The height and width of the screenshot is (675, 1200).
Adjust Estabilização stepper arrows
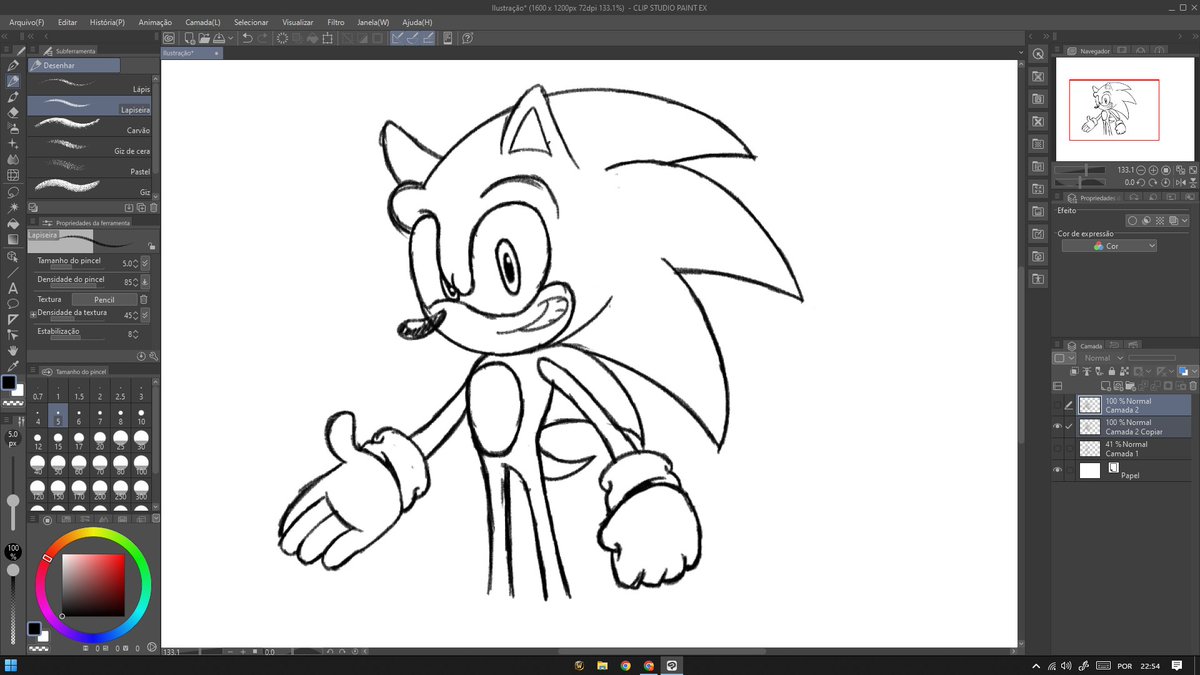click(x=137, y=334)
